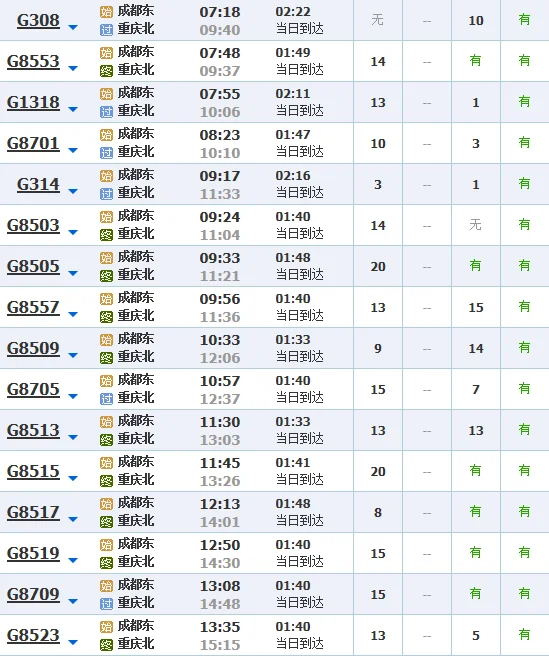549x656 pixels.
Task: Expand stops list arrow for G8505
Action: click(x=73, y=274)
